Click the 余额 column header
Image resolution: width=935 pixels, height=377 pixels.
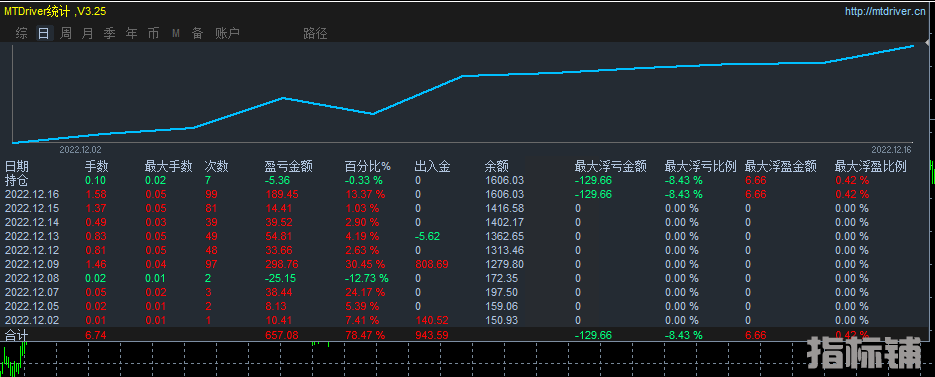coord(497,166)
